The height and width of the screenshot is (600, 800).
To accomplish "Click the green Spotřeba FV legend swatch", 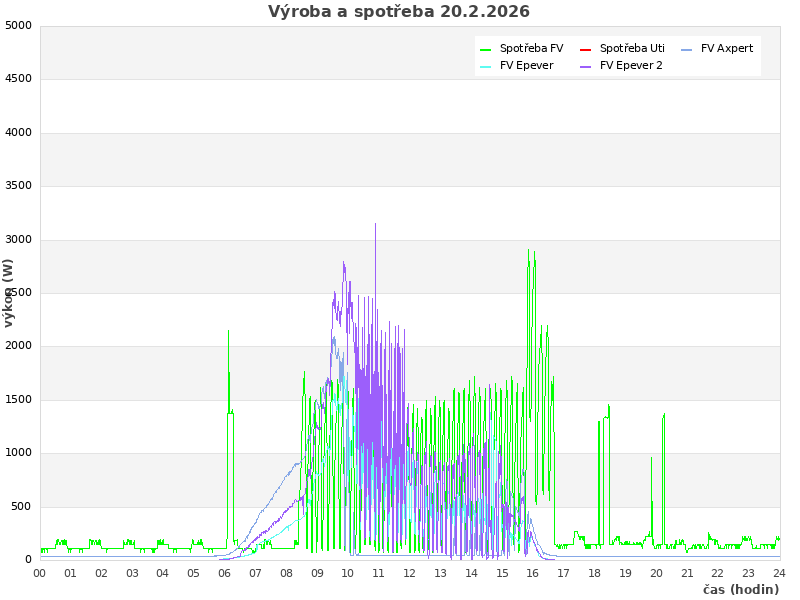I will click(x=486, y=49).
